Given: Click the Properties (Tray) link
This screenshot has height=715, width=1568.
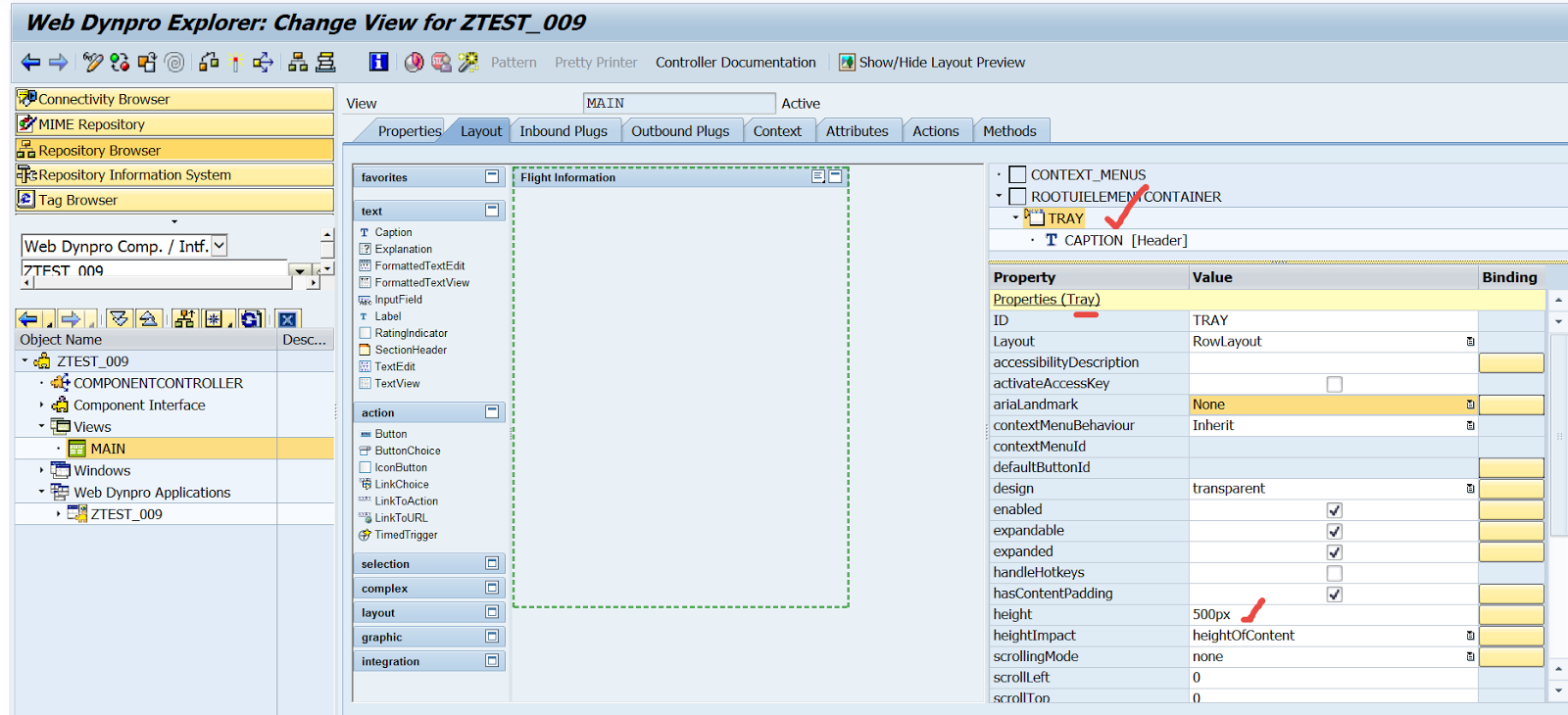Looking at the screenshot, I should [x=1047, y=300].
